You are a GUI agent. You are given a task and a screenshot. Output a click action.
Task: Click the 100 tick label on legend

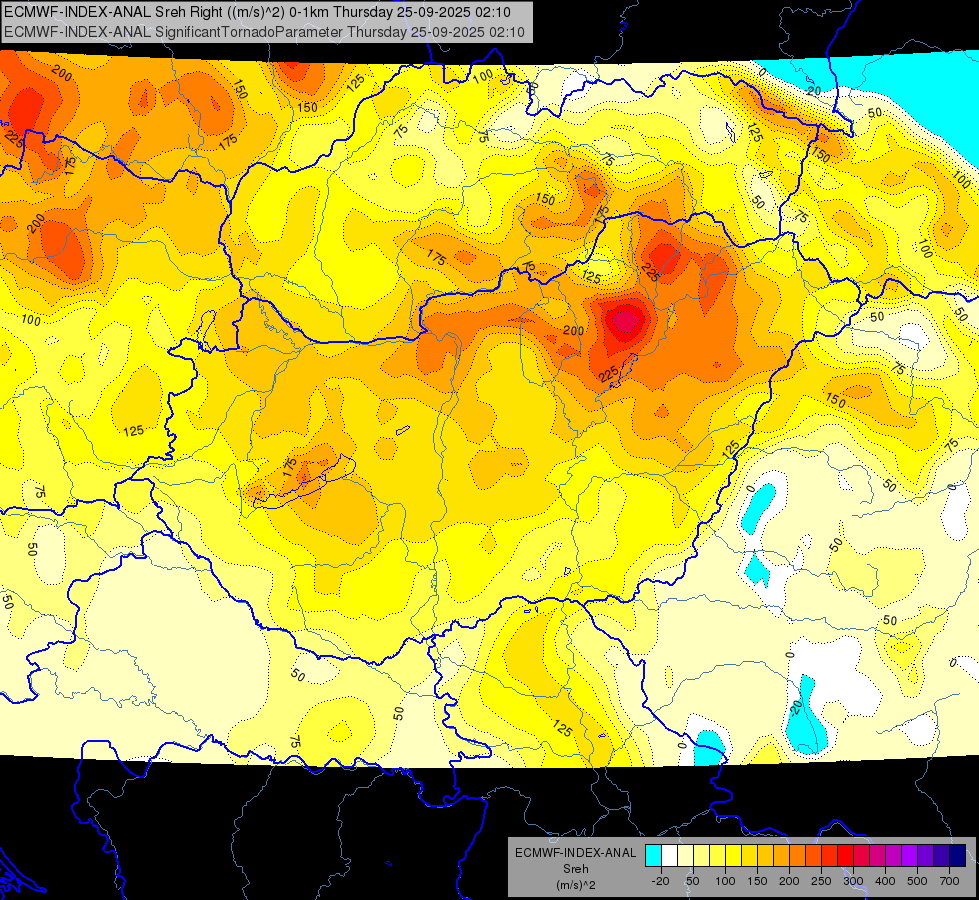click(x=725, y=881)
